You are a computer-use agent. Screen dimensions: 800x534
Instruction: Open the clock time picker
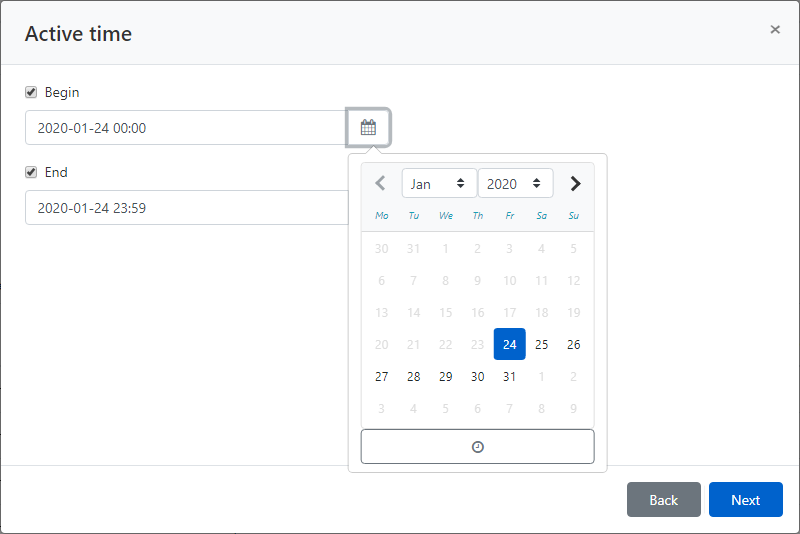[477, 447]
